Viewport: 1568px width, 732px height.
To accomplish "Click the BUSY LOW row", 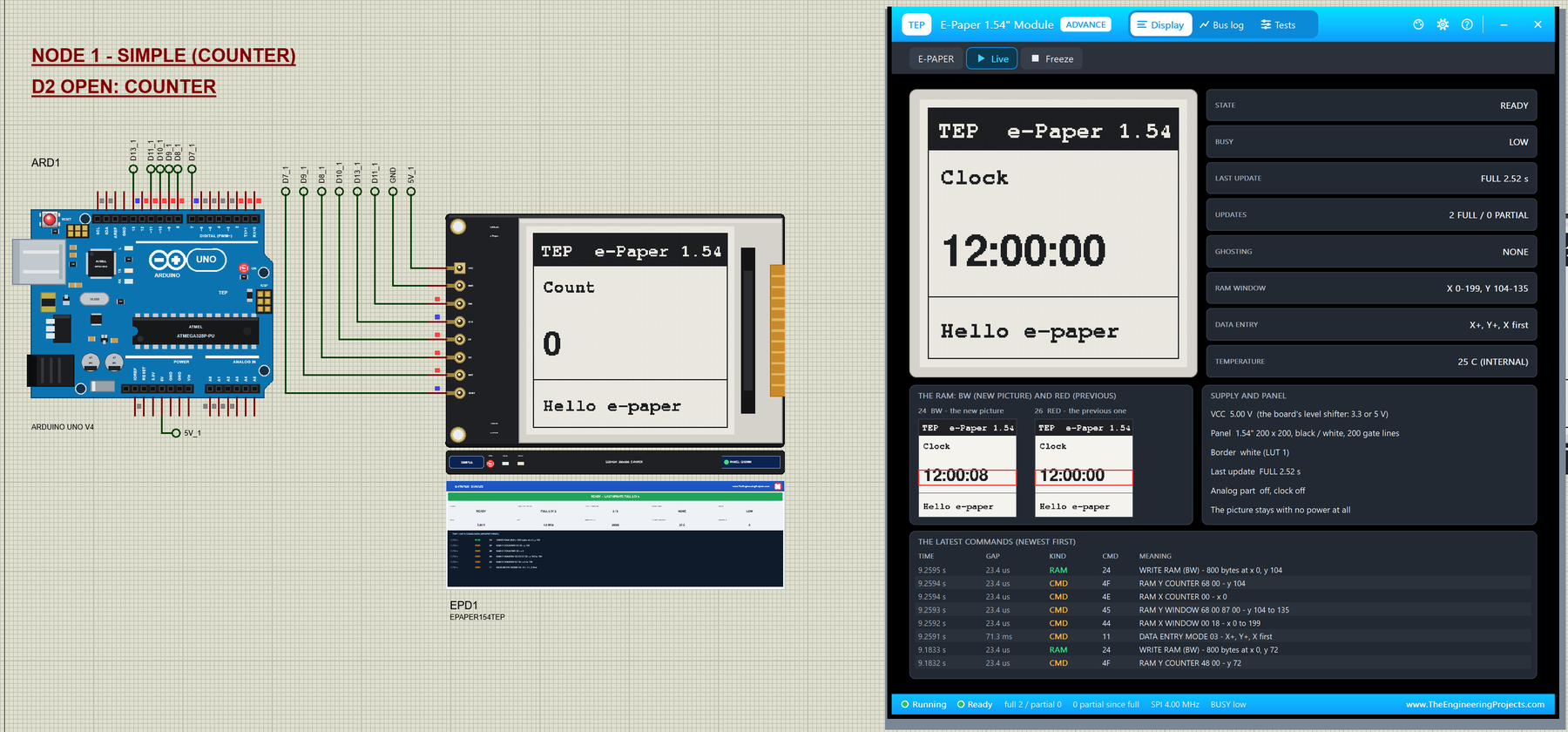I will tap(1371, 142).
